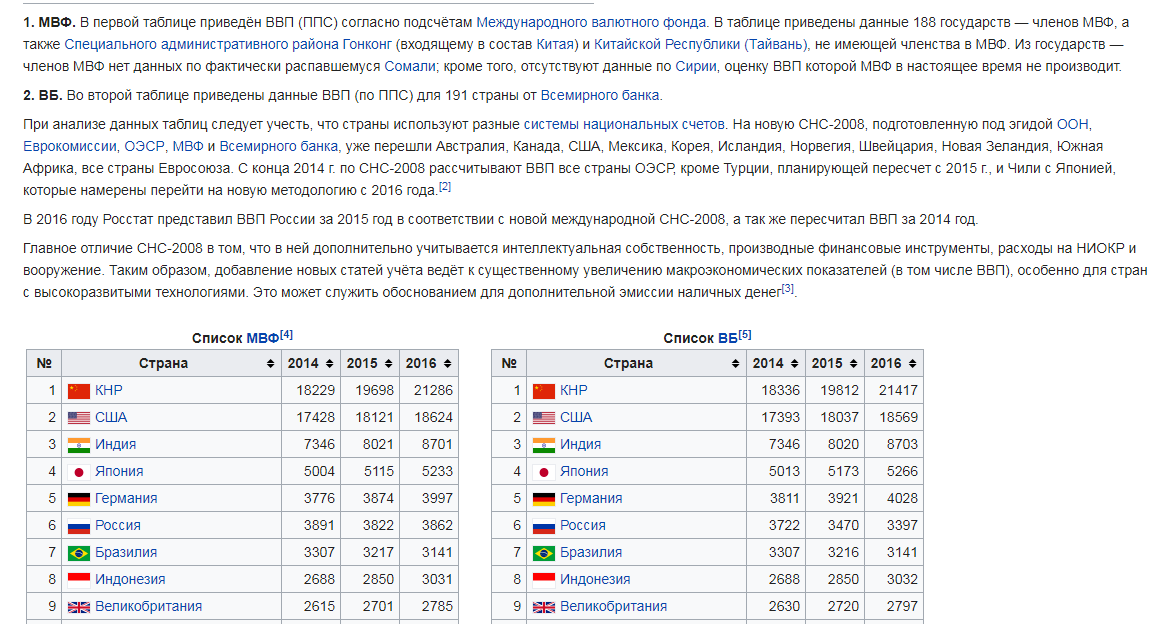The image size is (1169, 624).
Task: Open footnote [5] in World Bank caption
Action: tap(745, 335)
